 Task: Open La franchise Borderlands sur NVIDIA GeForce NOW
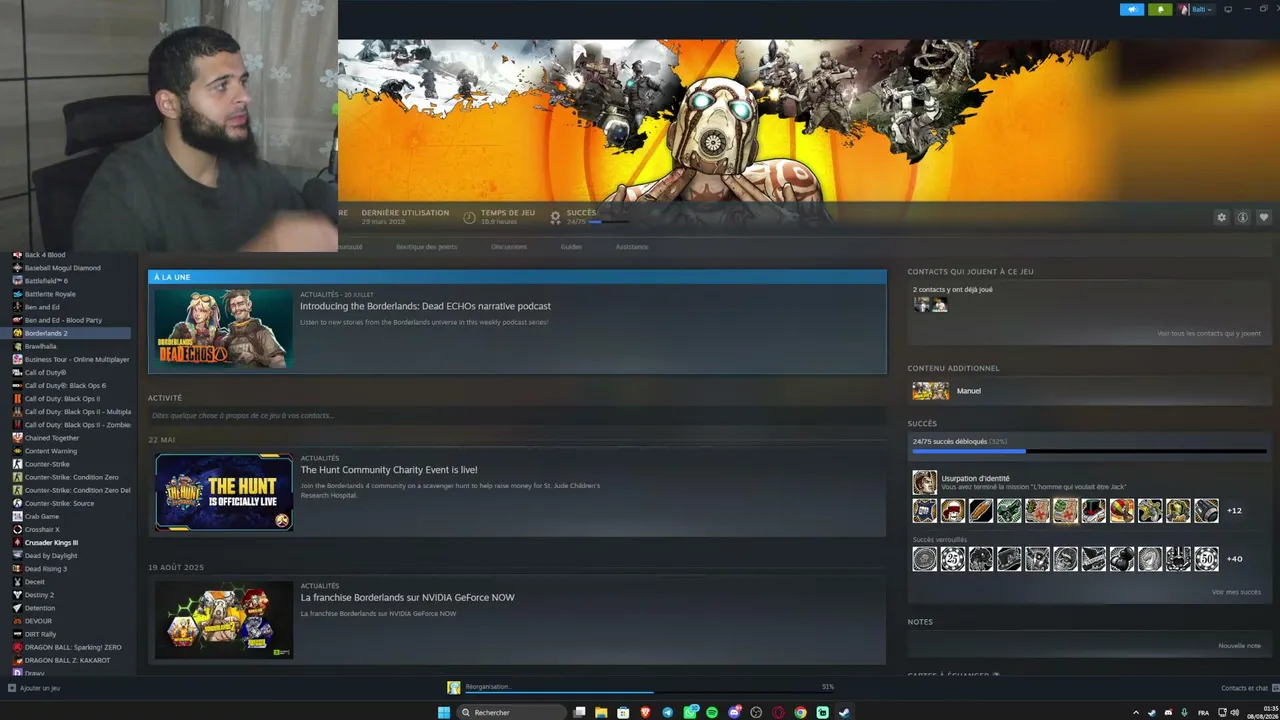(407, 598)
